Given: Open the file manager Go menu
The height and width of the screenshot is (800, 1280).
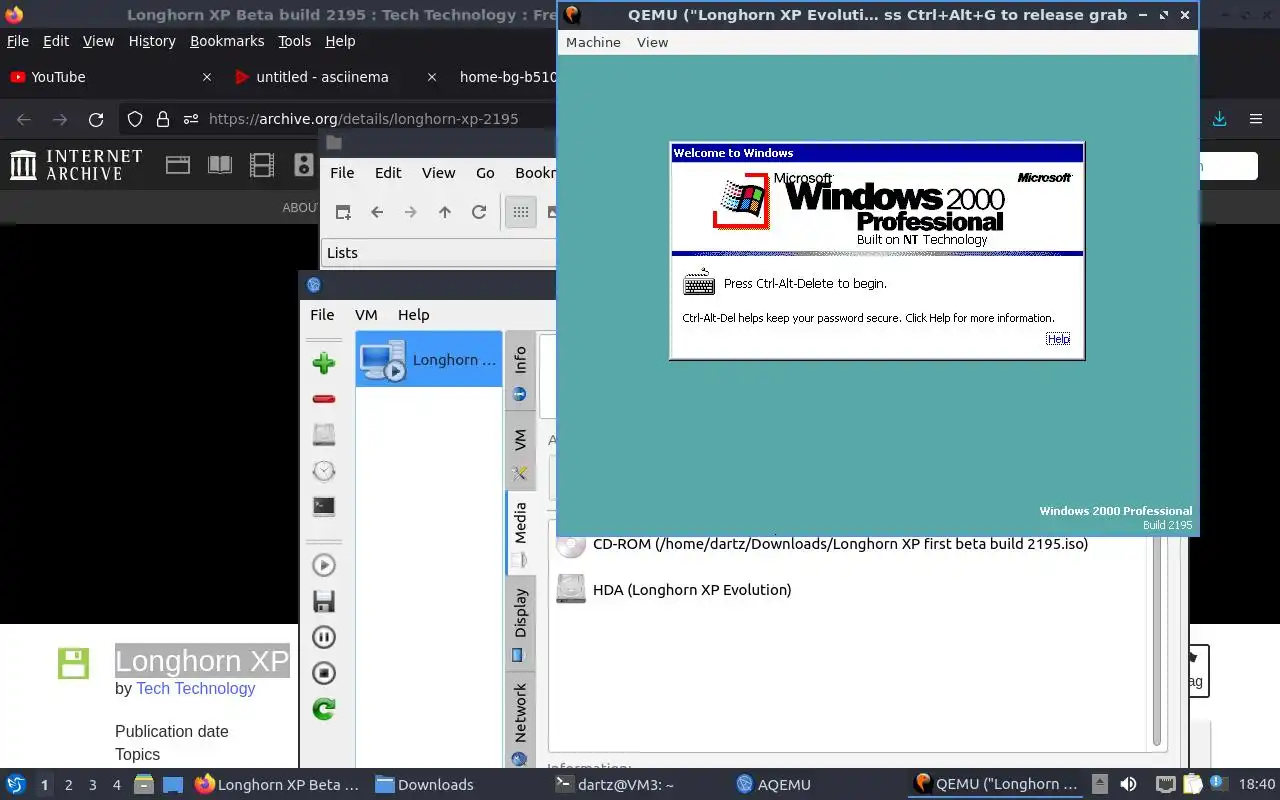Looking at the screenshot, I should [x=485, y=173].
